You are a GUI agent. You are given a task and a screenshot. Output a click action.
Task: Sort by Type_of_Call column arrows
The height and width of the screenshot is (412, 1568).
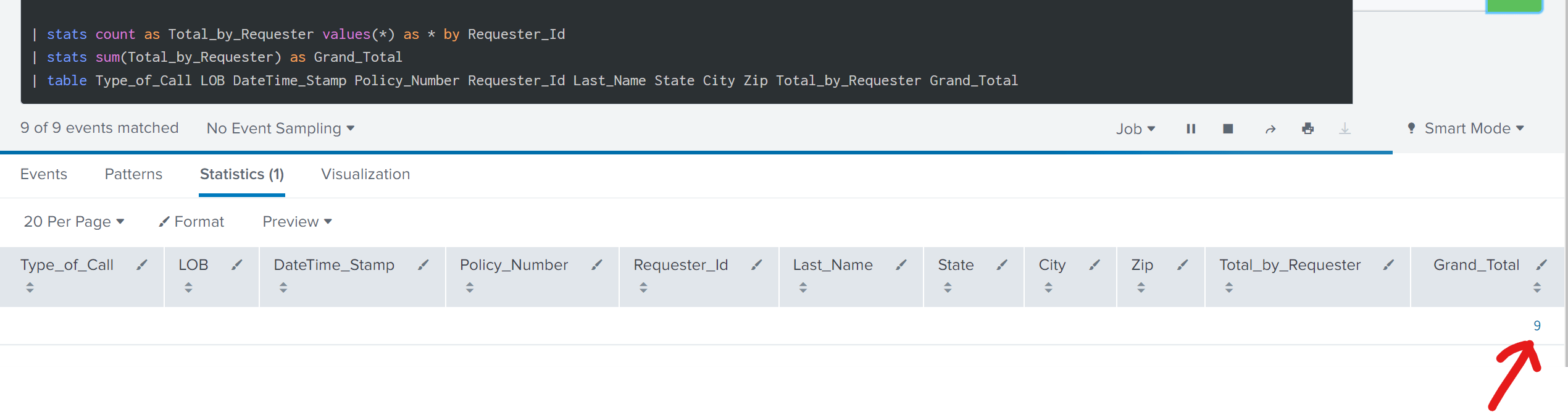tap(30, 287)
